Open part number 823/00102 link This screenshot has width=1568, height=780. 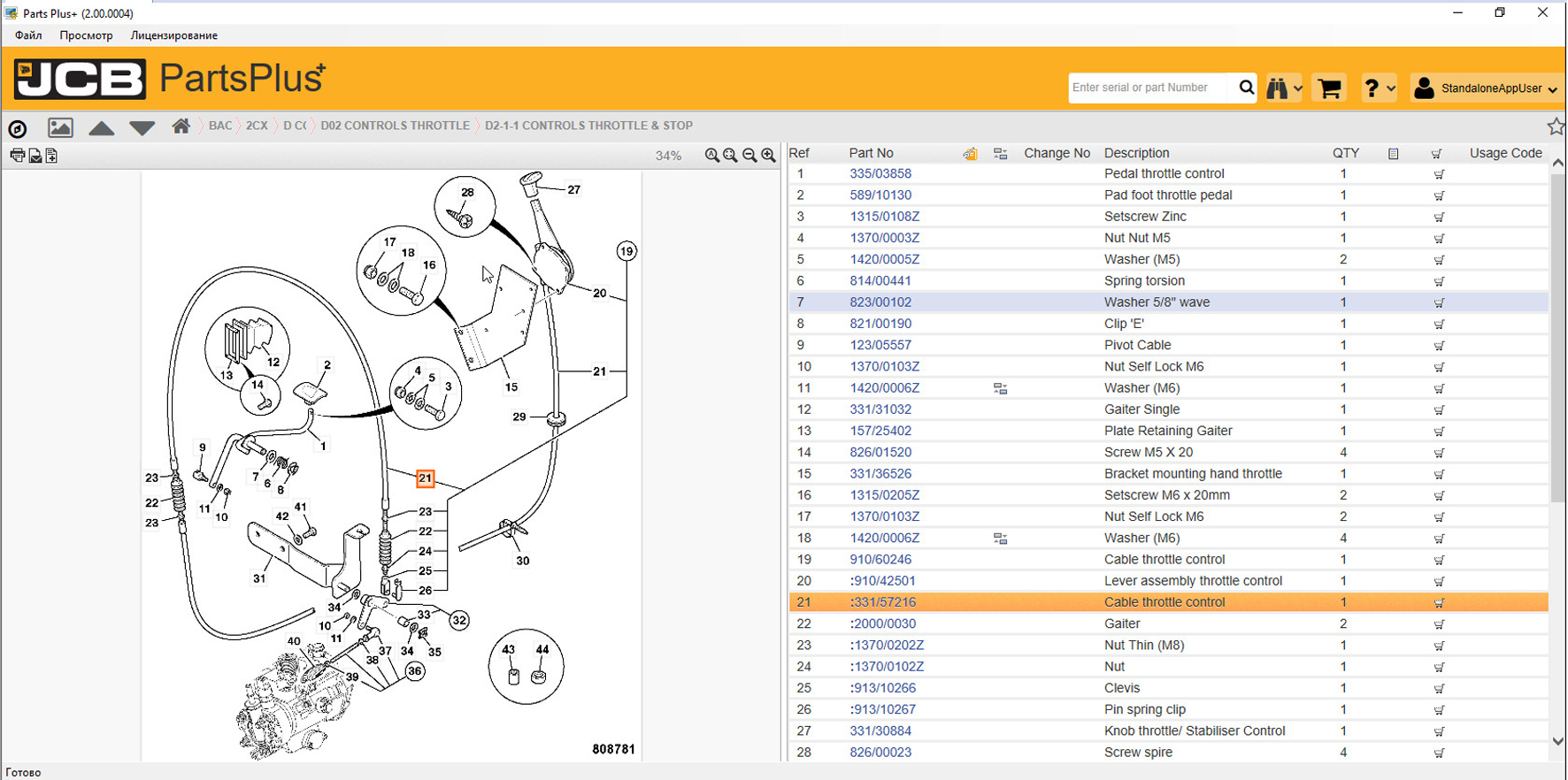[880, 302]
